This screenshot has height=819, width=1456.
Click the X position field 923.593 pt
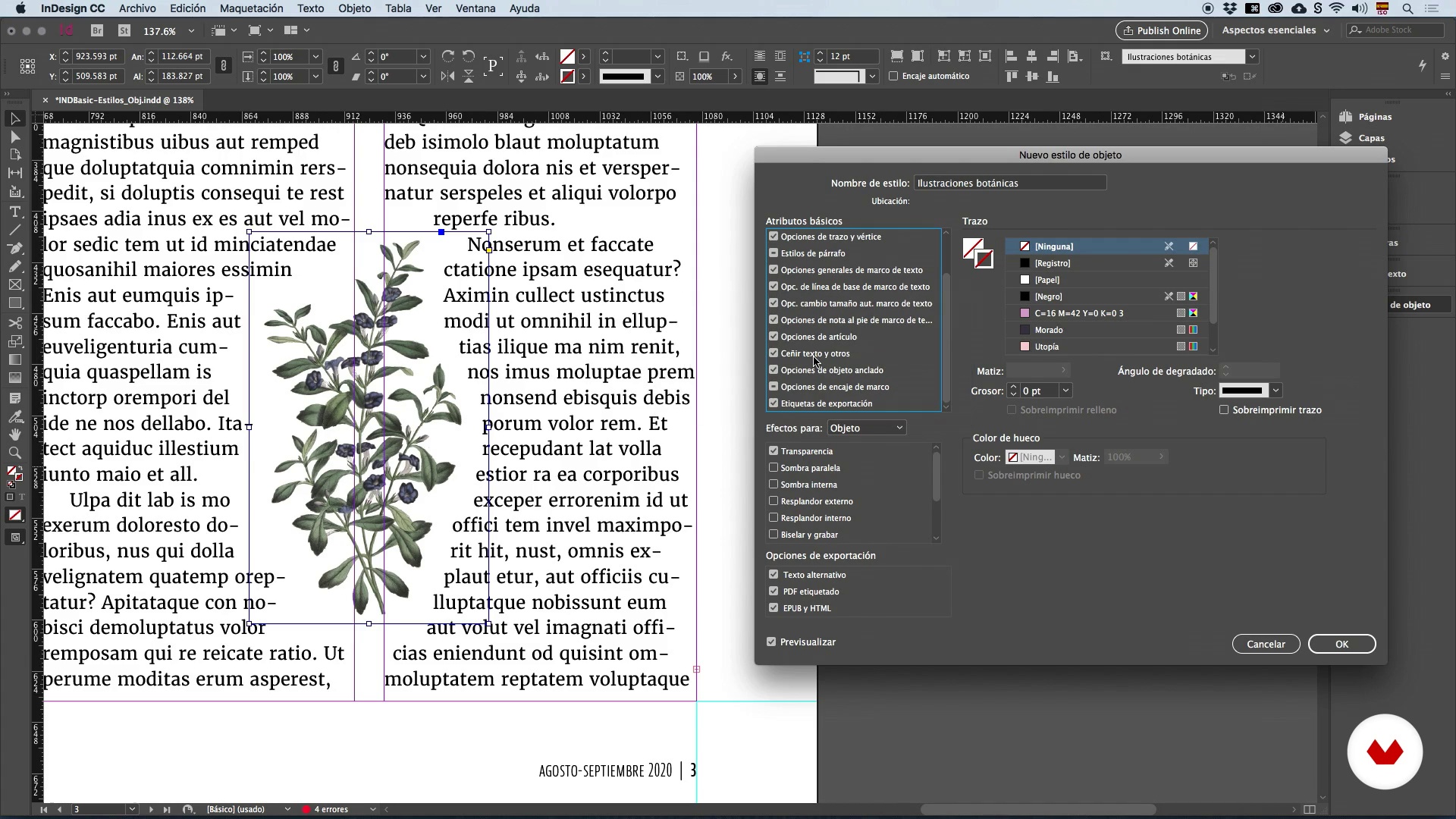click(x=97, y=57)
